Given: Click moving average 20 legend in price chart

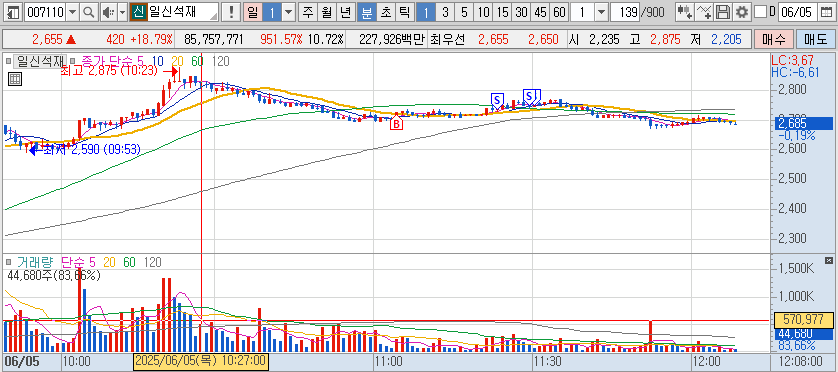Looking at the screenshot, I should point(178,61).
